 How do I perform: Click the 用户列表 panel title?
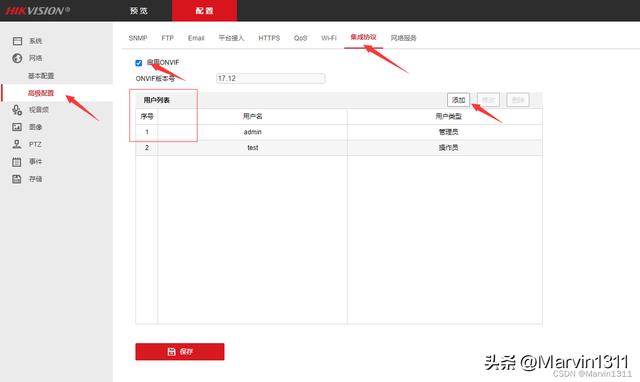(x=157, y=100)
